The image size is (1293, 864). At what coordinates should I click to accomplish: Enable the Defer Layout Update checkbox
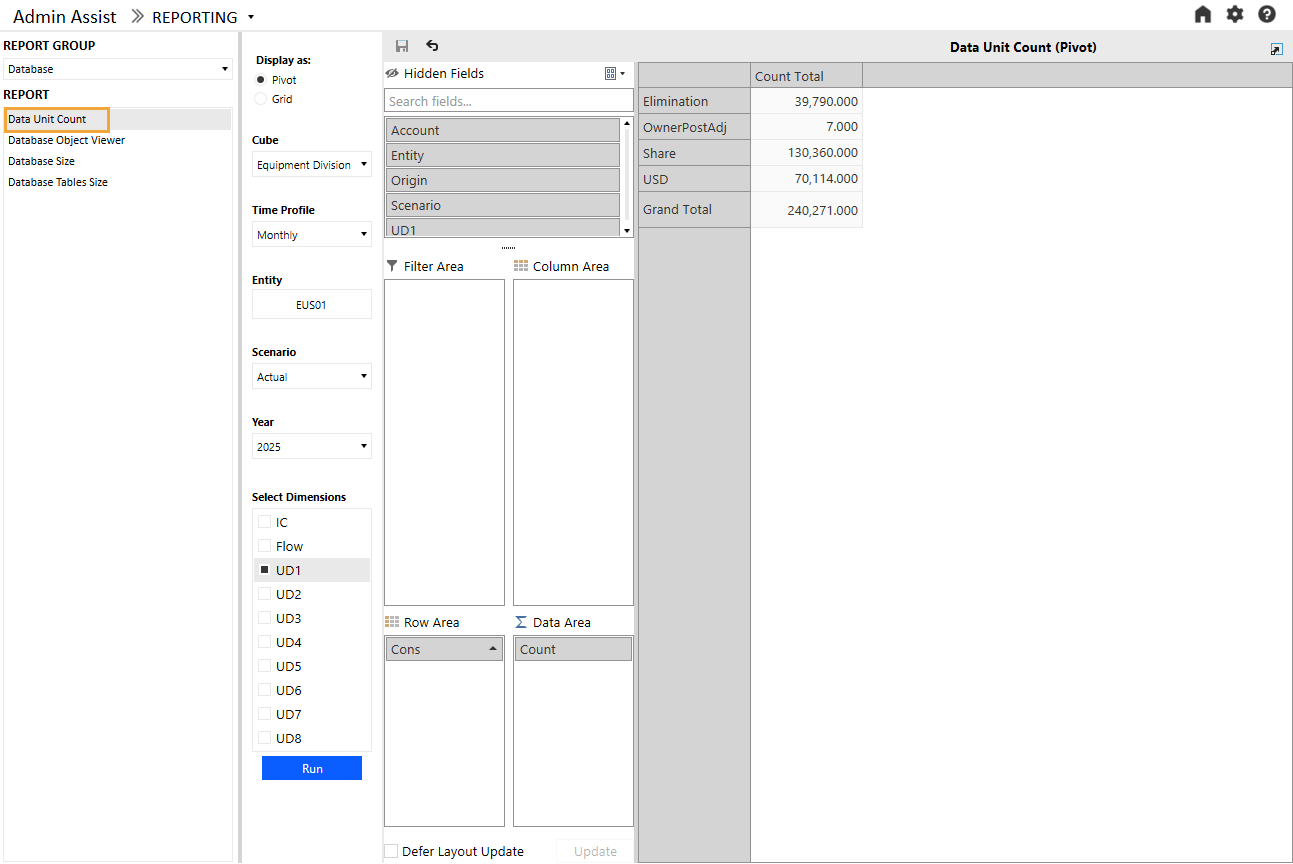[391, 851]
